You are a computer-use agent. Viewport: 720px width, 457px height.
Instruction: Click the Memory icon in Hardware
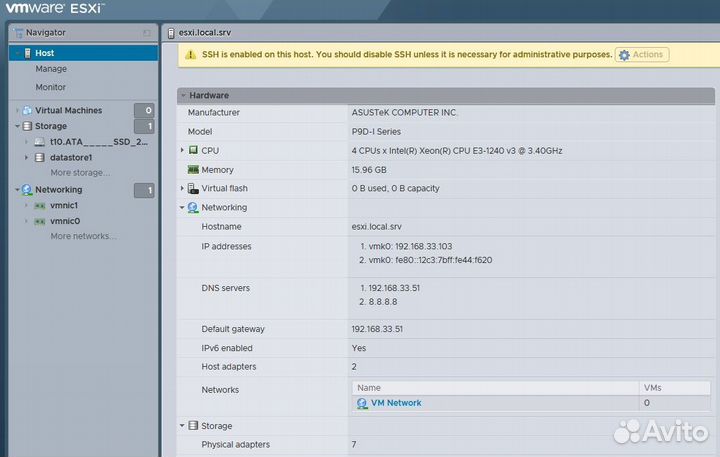[x=193, y=169]
